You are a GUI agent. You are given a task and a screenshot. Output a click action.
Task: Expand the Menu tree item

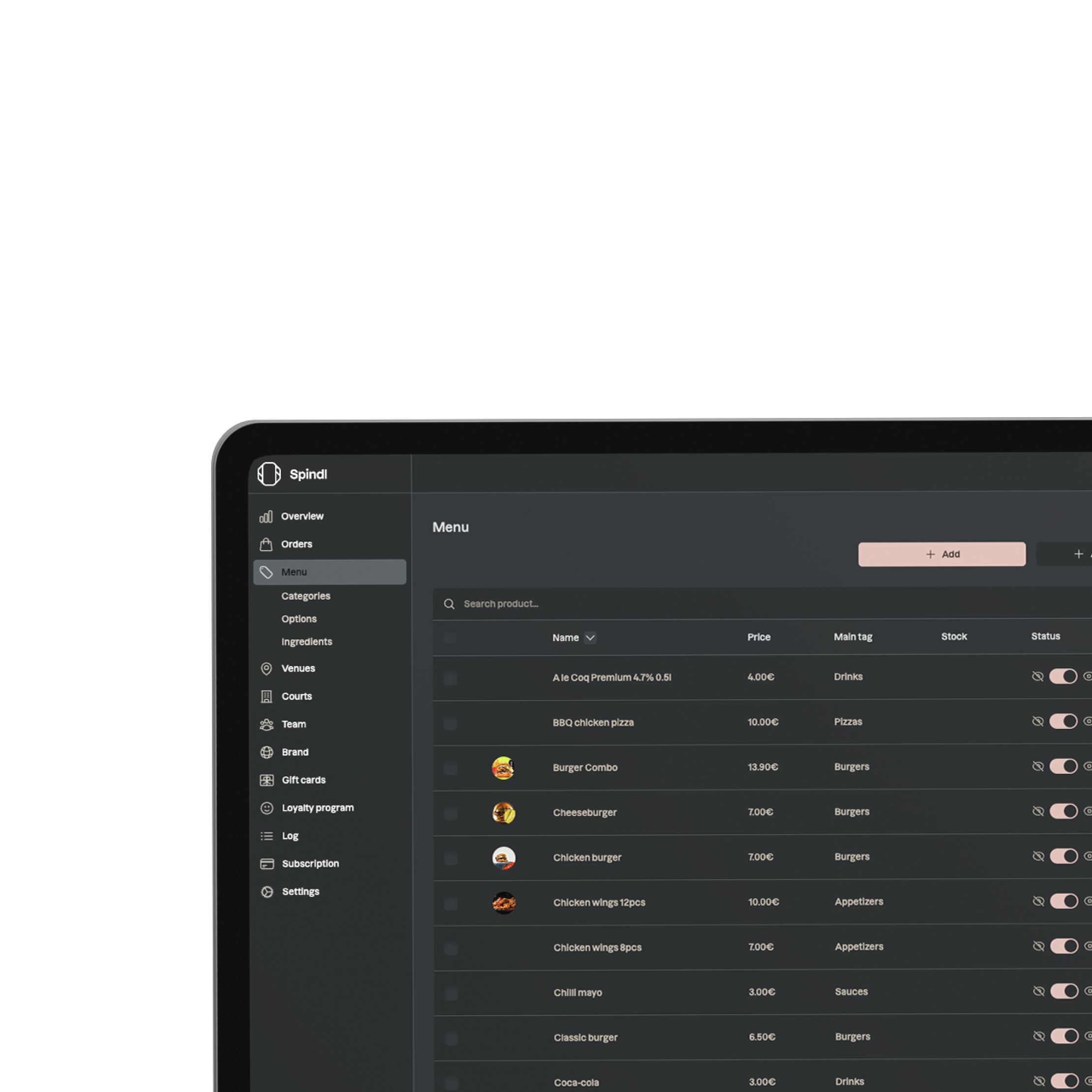[x=293, y=571]
